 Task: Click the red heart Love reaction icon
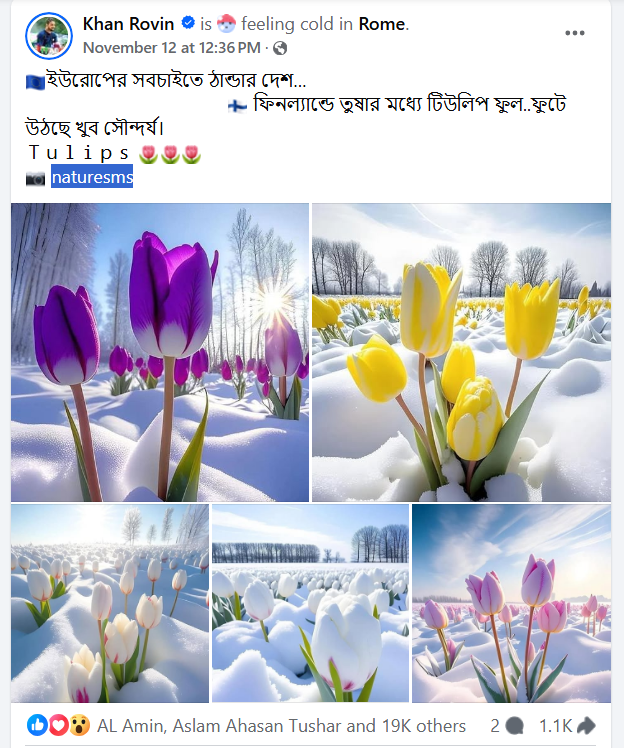coord(58,725)
